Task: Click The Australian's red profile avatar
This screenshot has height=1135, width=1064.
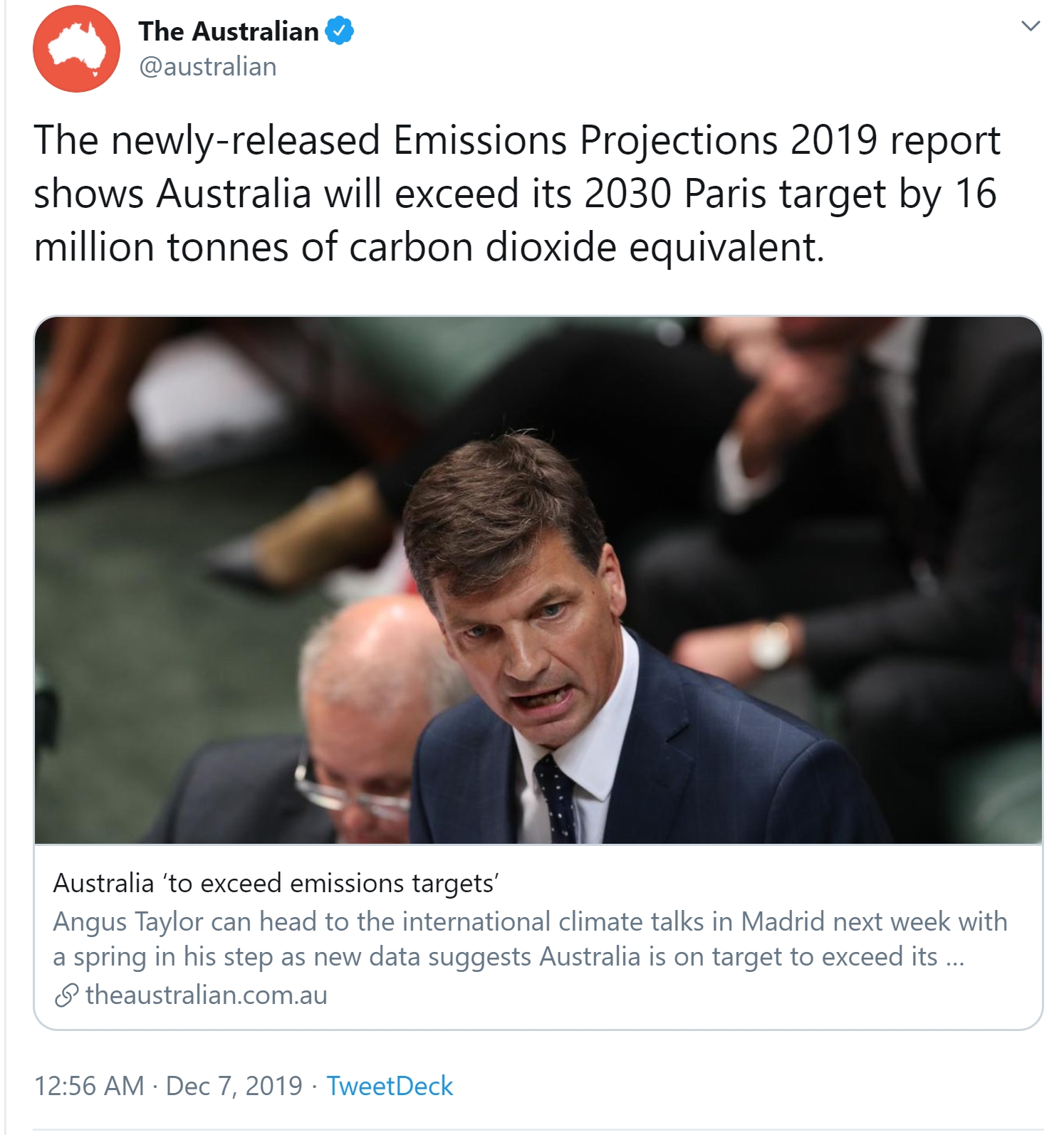Action: [x=76, y=48]
